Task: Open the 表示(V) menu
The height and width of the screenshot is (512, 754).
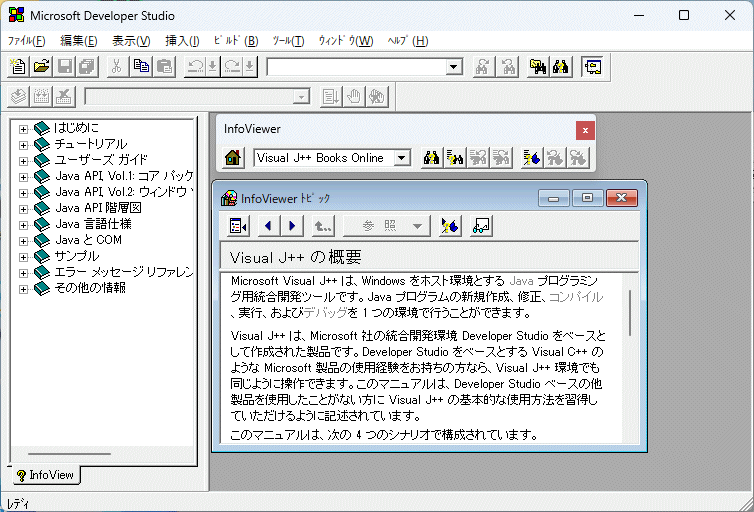Action: click(x=131, y=41)
